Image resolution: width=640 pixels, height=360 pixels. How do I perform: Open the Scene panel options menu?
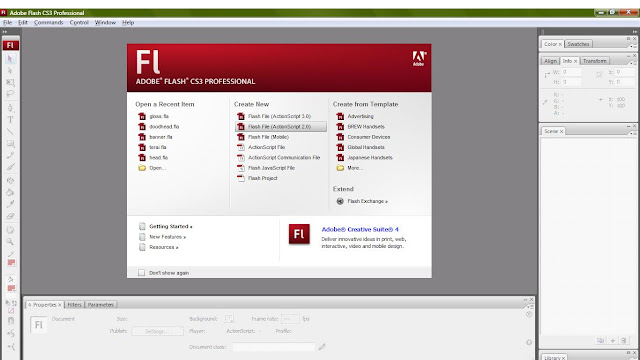click(632, 133)
